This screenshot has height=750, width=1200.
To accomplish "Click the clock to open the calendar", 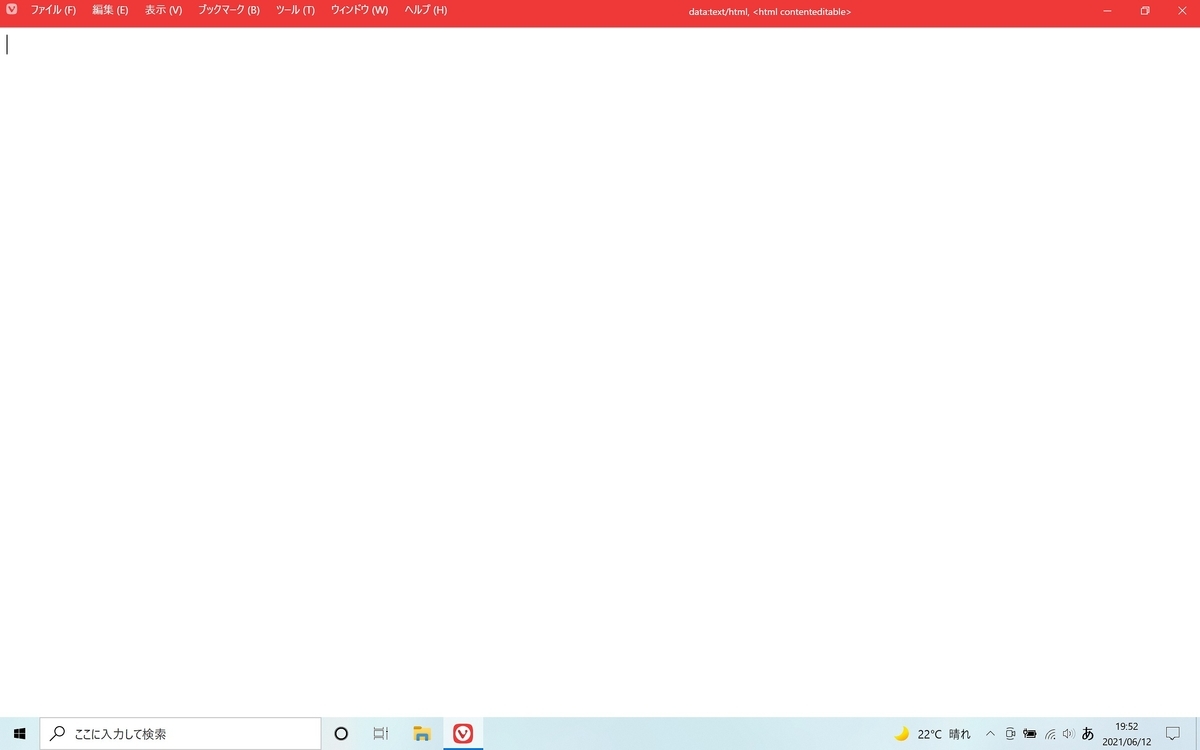I will coord(1126,733).
